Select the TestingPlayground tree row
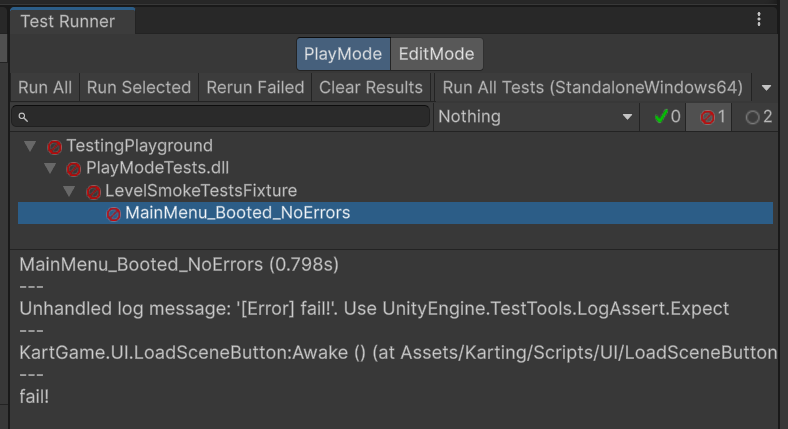Screen dimensions: 788x429 coord(396,146)
